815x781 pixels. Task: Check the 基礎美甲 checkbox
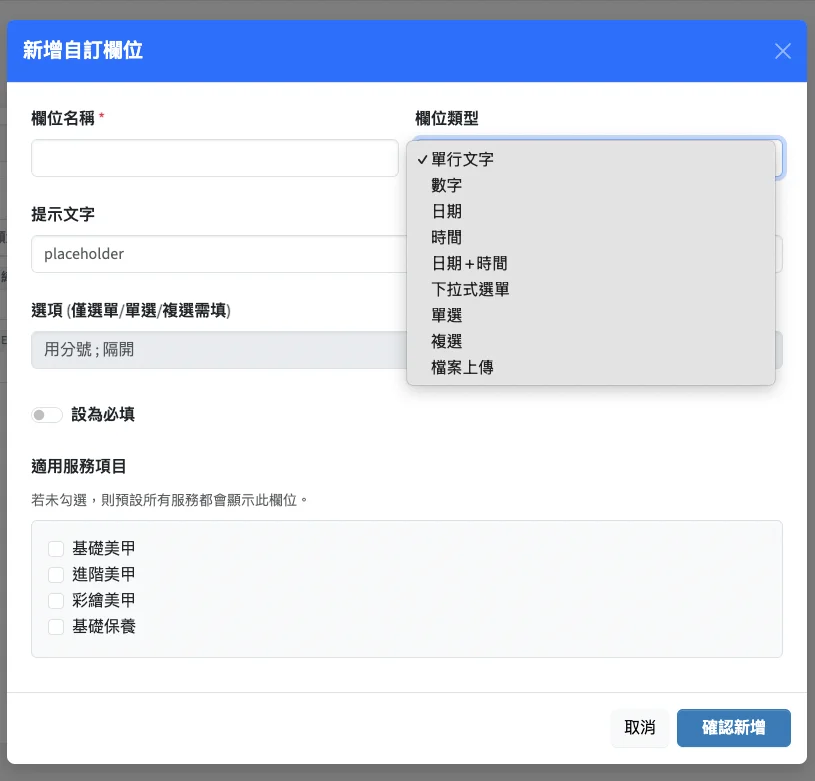tap(56, 549)
